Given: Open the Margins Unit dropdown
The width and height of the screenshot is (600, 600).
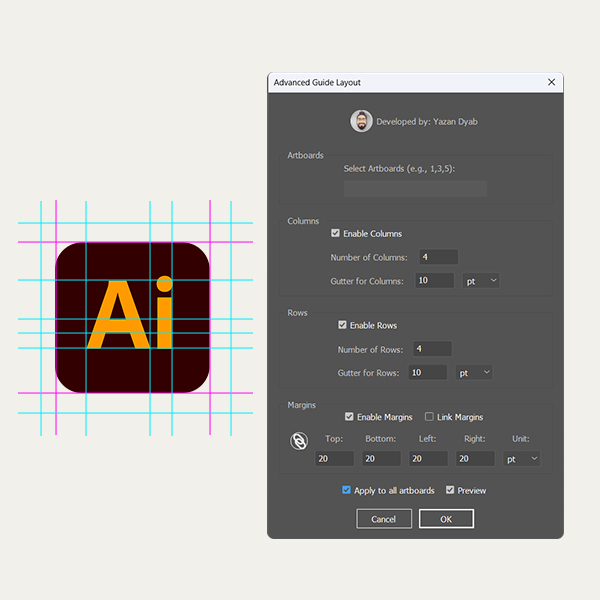Looking at the screenshot, I should (x=522, y=459).
